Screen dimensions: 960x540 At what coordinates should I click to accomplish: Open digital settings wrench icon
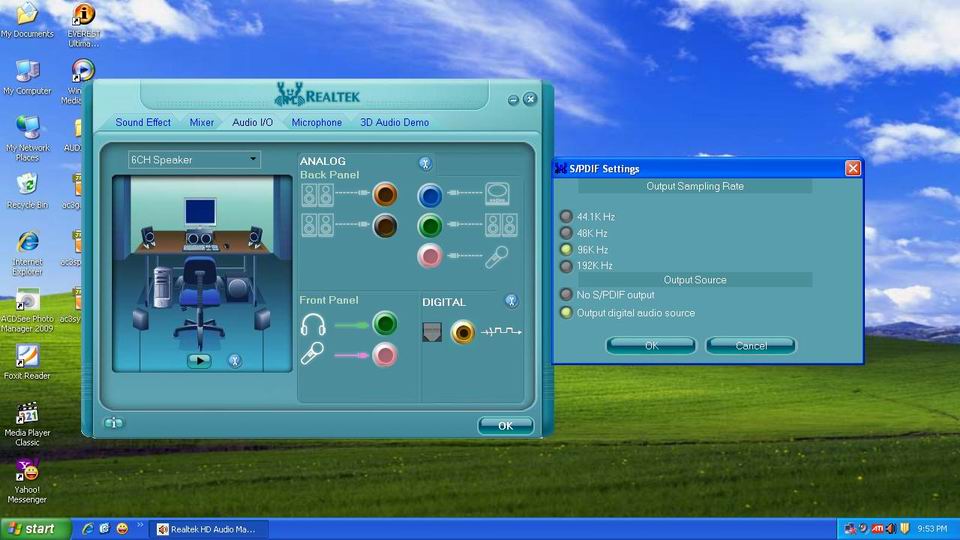coord(511,301)
